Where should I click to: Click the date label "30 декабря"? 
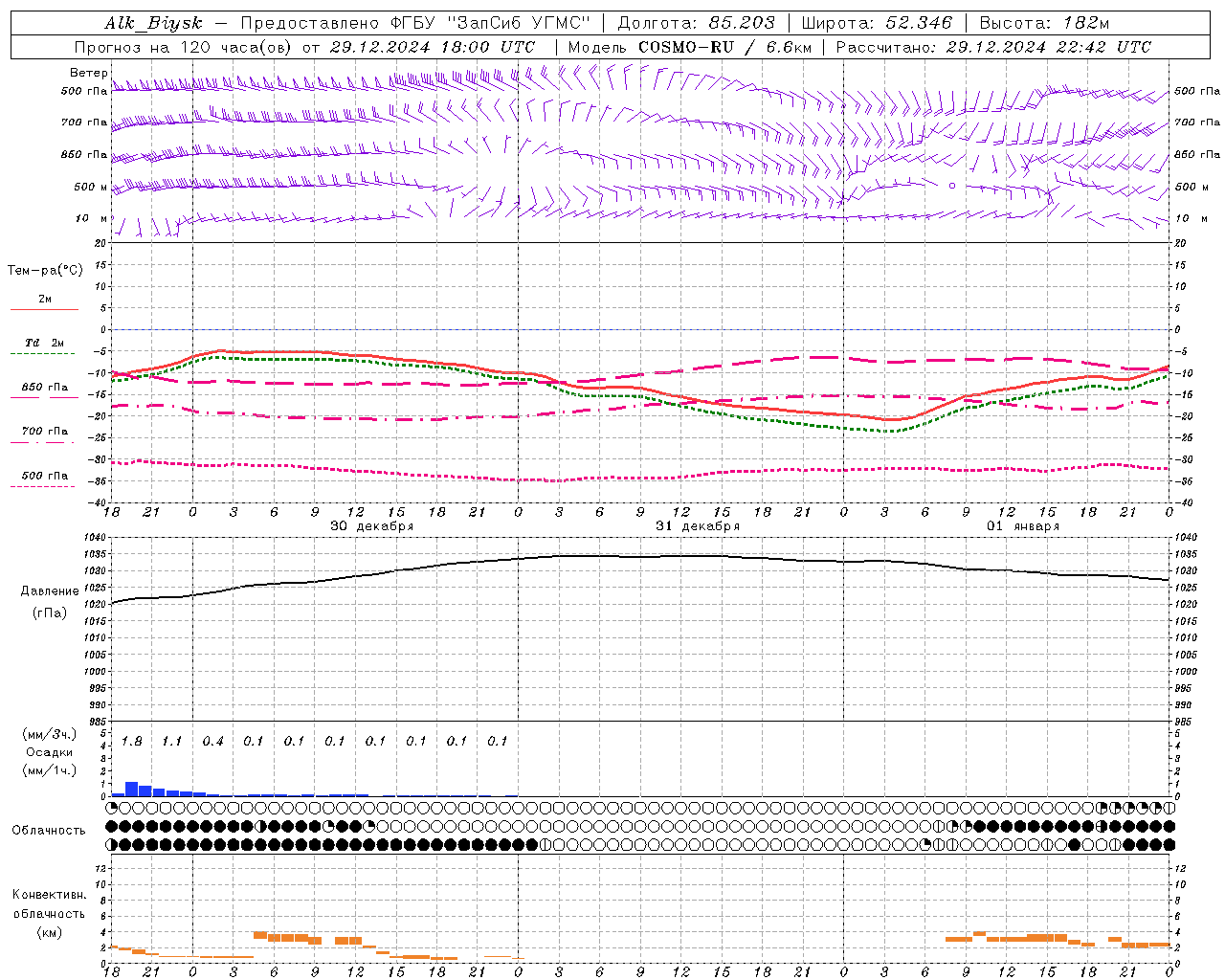tap(372, 526)
